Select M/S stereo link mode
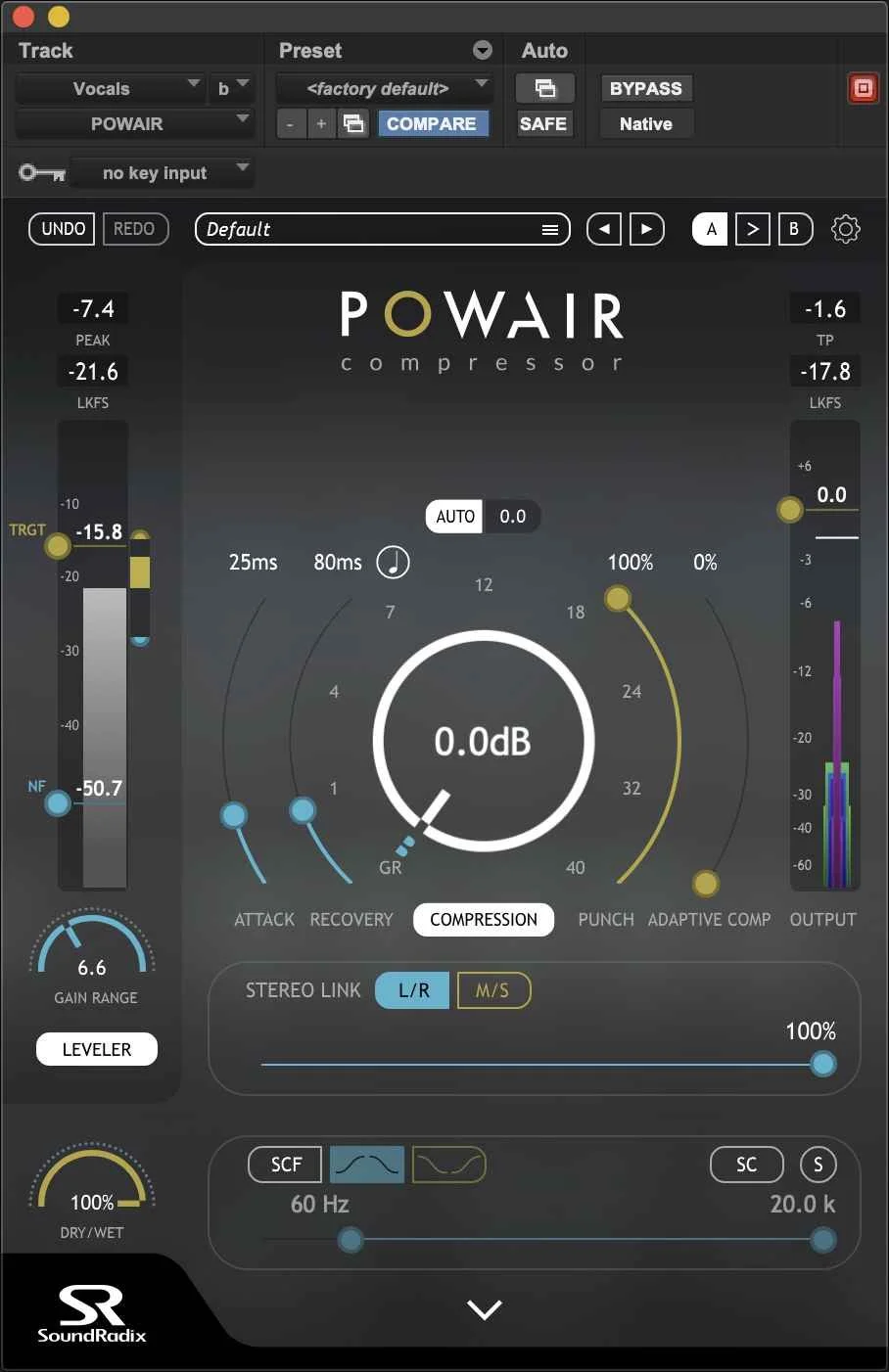The image size is (889, 1372). click(x=492, y=990)
